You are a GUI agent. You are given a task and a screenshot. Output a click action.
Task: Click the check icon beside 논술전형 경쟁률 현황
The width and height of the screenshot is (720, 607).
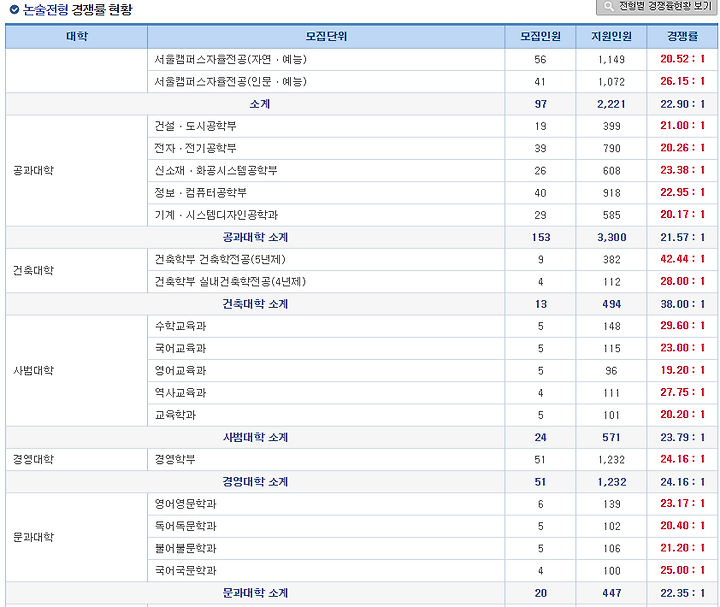[14, 9]
